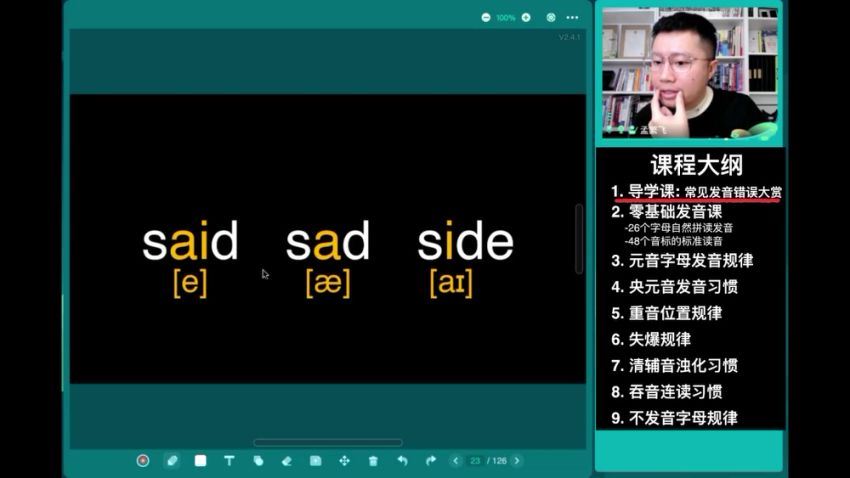Select the text tool

point(229,461)
